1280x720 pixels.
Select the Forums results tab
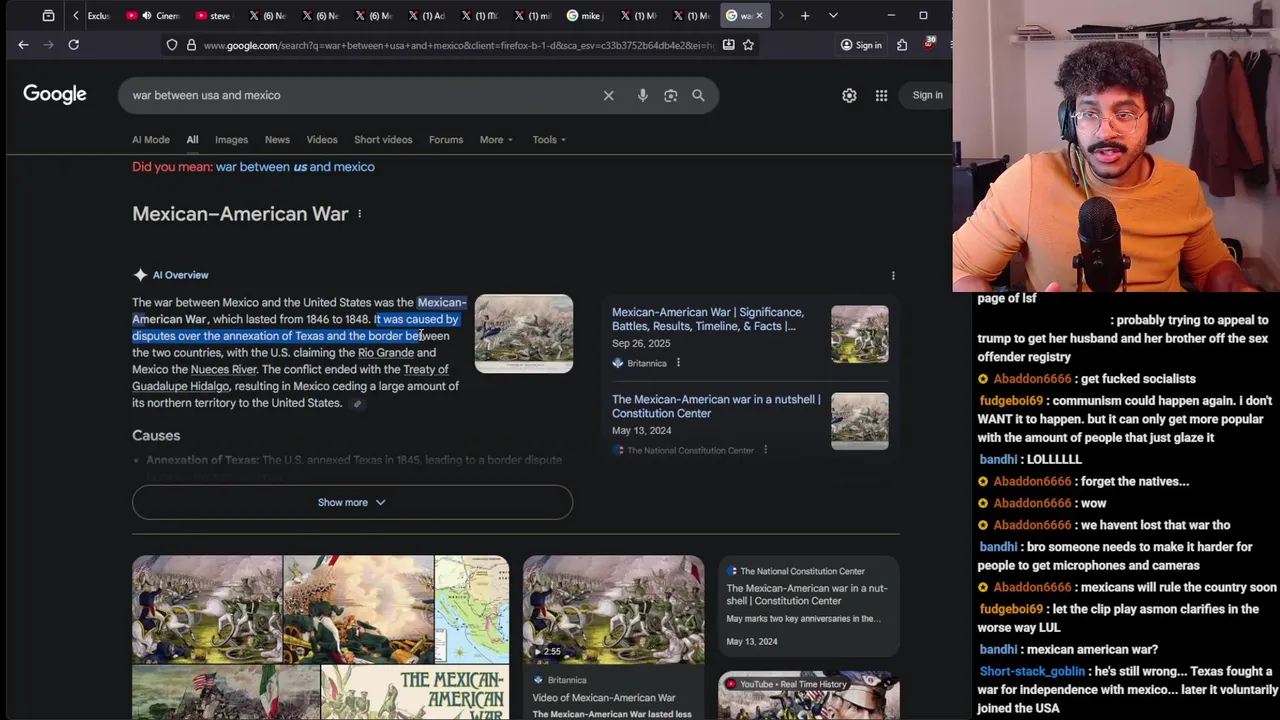pyautogui.click(x=446, y=140)
